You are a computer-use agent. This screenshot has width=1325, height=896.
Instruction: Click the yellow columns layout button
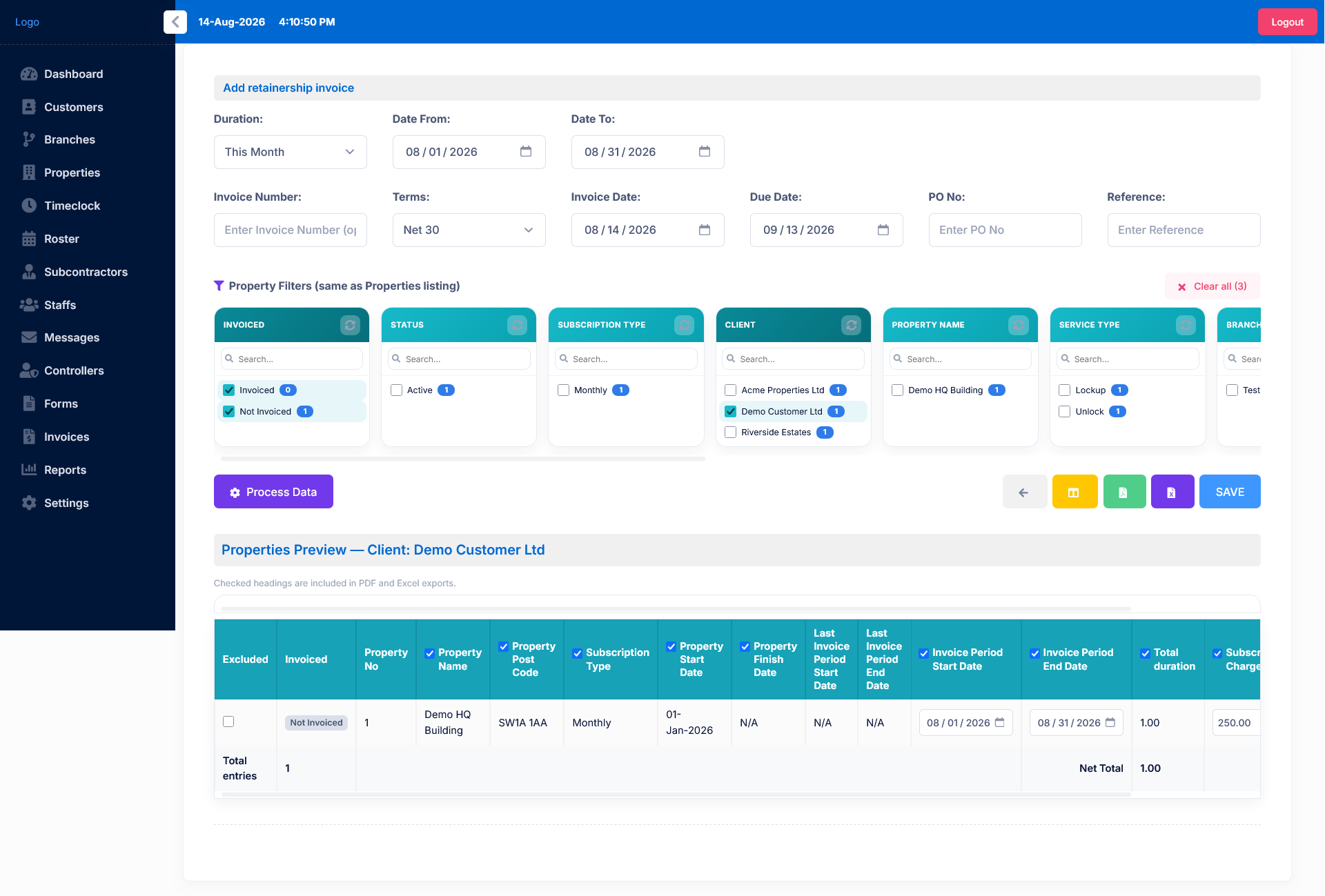point(1074,492)
